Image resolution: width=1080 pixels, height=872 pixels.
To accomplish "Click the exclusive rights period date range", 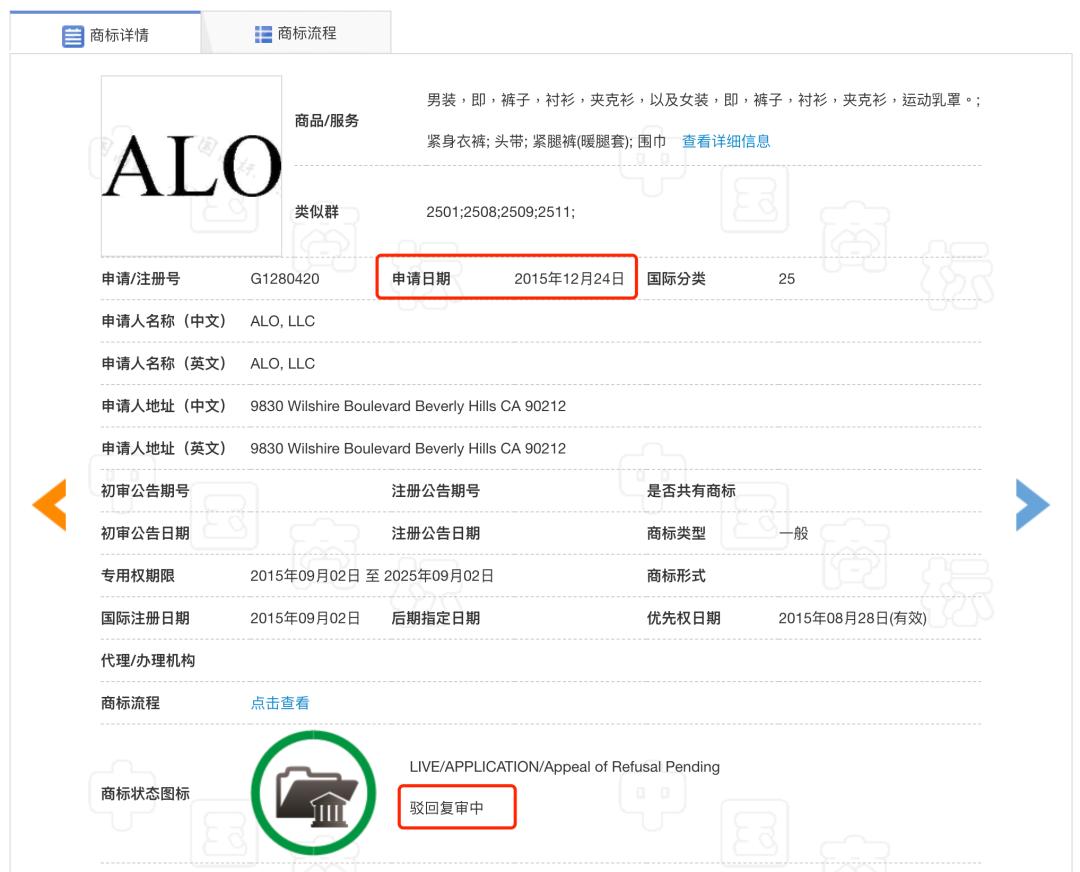I will coord(372,575).
